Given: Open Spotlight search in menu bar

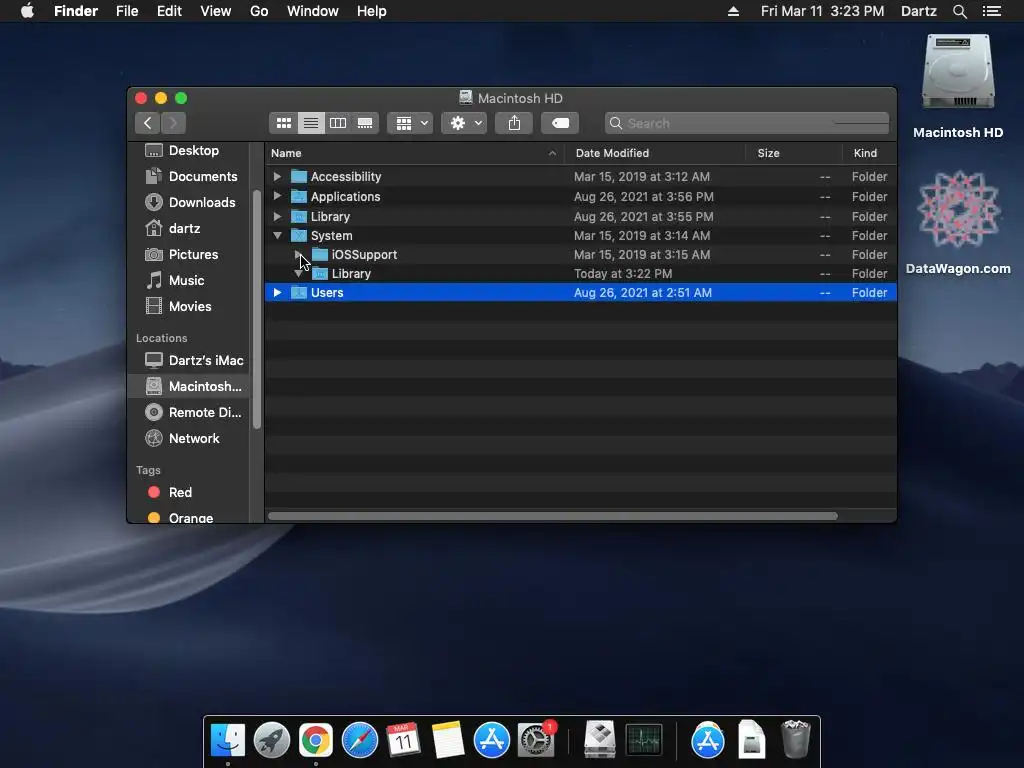Looking at the screenshot, I should coord(959,11).
